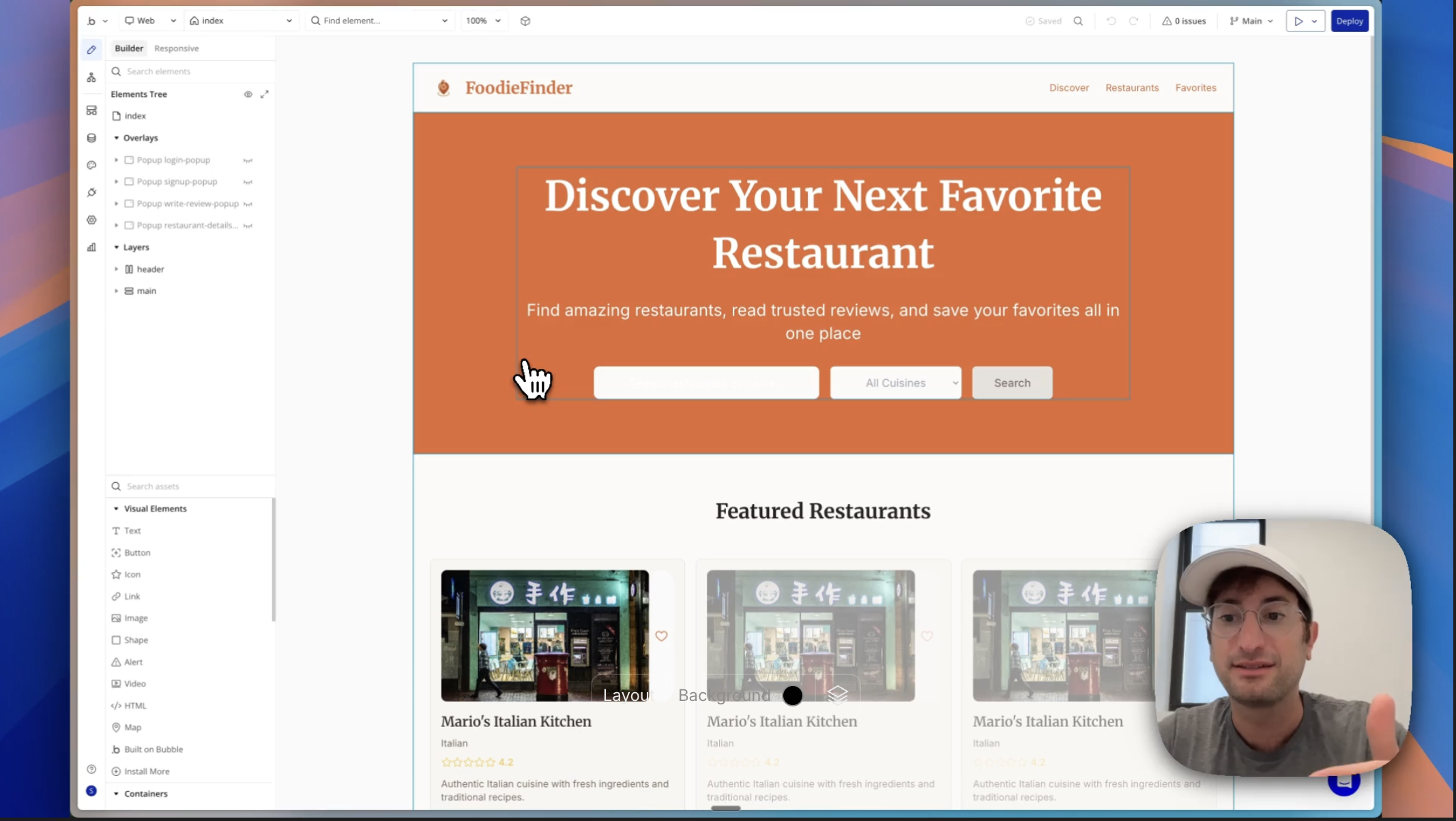The height and width of the screenshot is (821, 1456).
Task: Open the Styles palette icon in sidebar
Action: (91, 165)
